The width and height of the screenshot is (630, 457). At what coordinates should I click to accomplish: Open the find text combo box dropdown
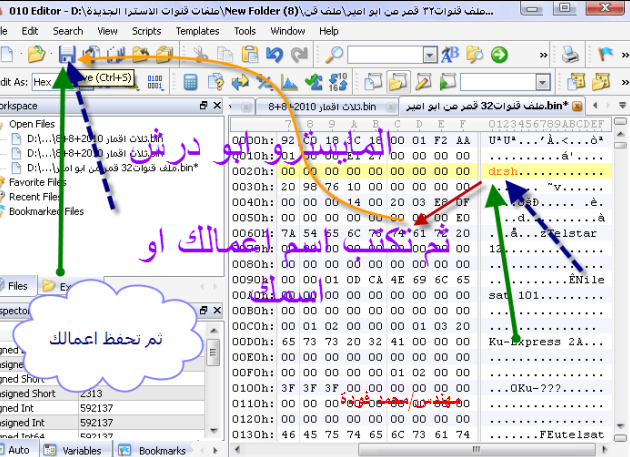(430, 55)
